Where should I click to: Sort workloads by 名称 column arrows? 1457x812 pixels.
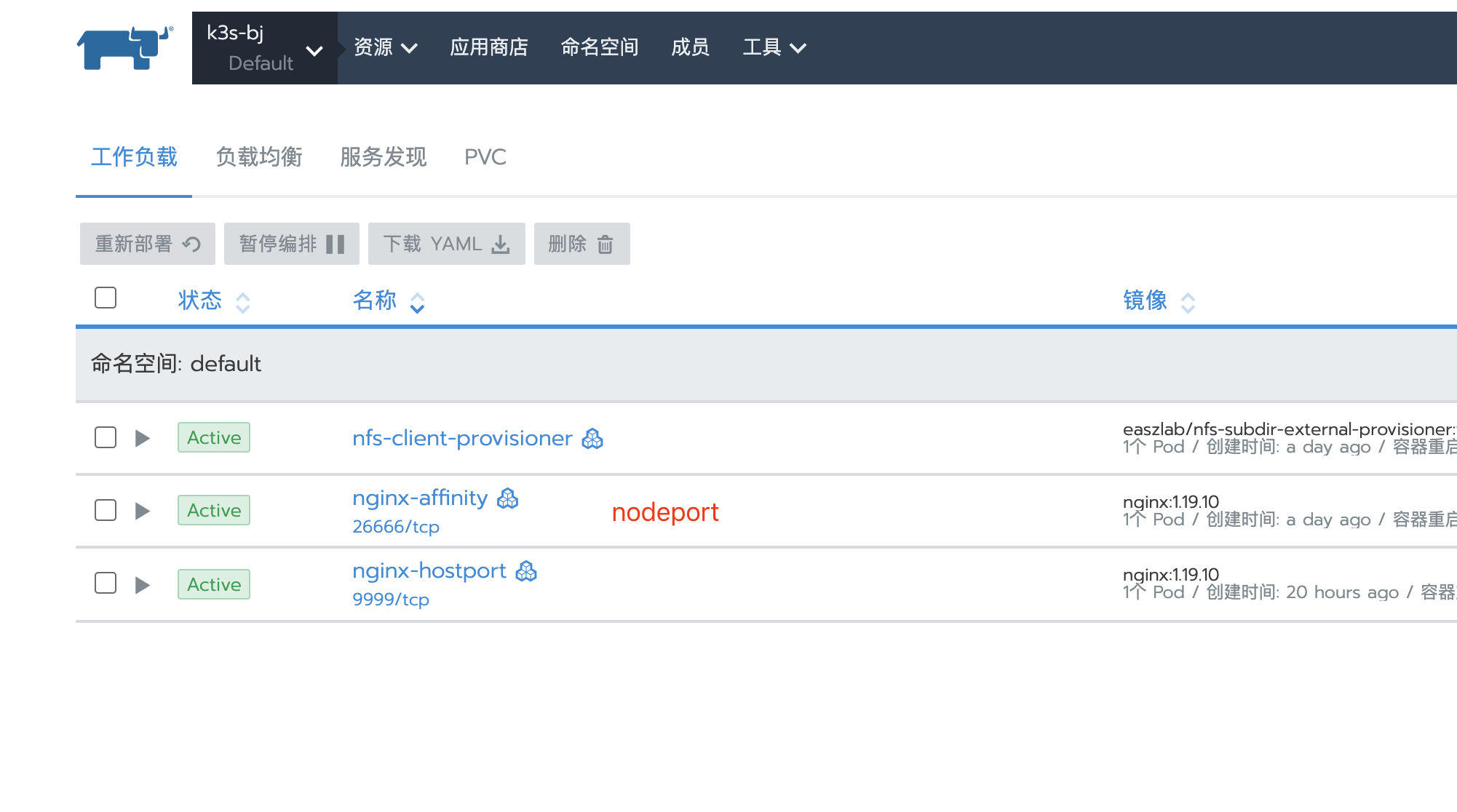417,302
